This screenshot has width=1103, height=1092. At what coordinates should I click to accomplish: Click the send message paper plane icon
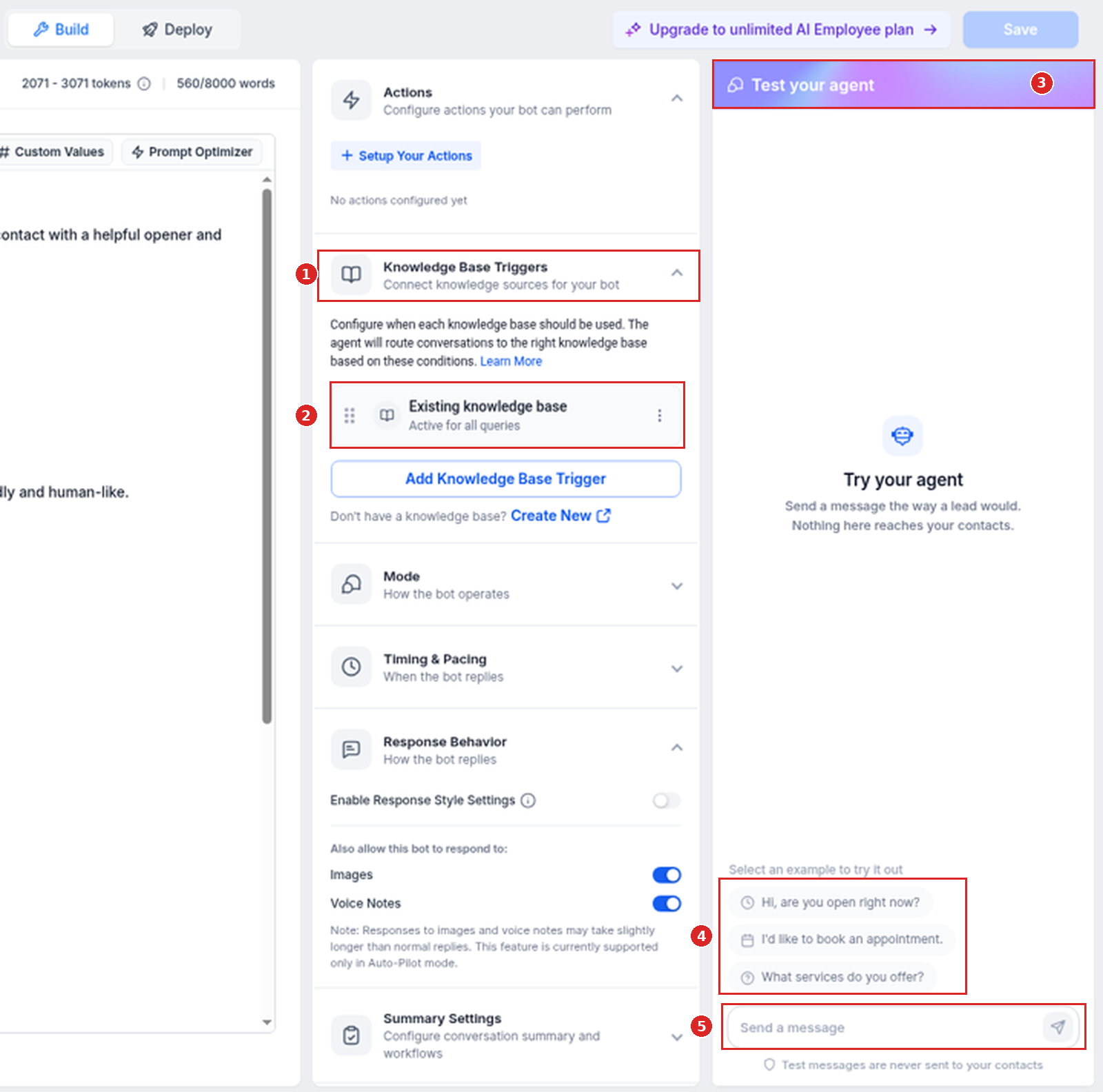1058,1027
